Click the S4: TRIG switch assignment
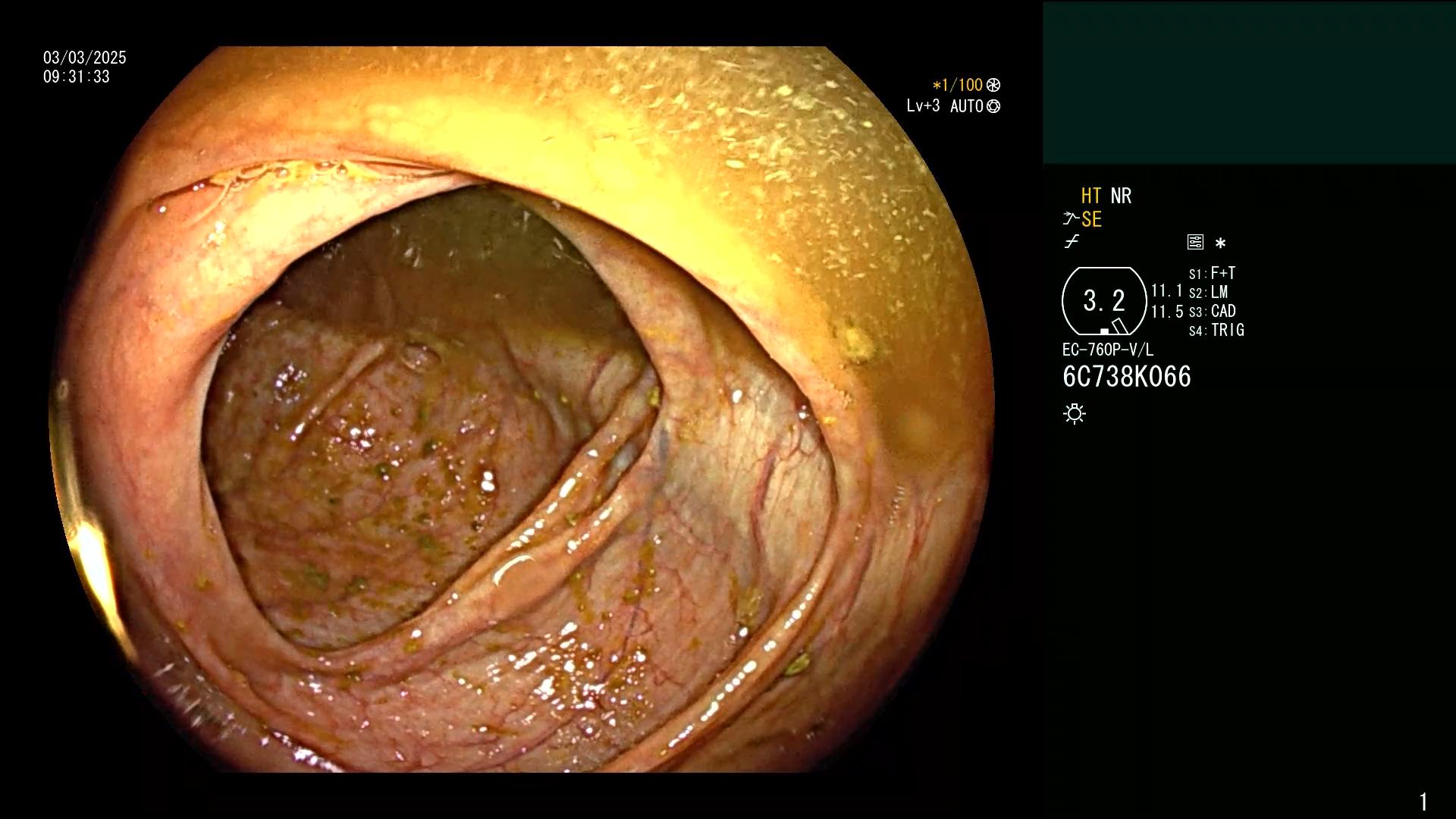This screenshot has height=819, width=1456. point(1216,330)
